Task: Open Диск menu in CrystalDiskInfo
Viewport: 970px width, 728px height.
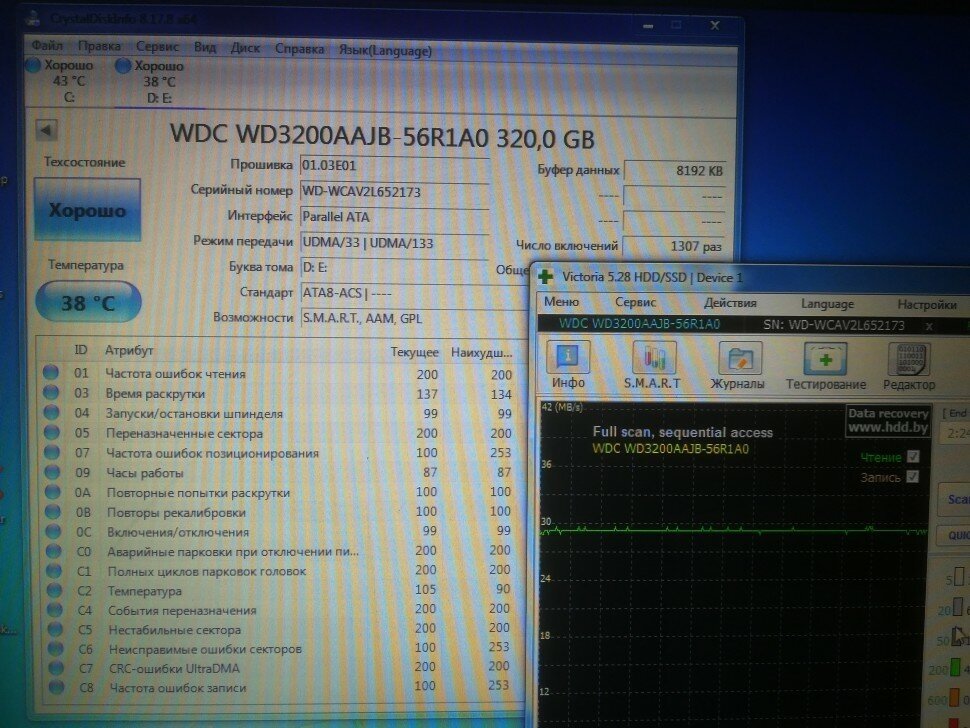Action: [x=245, y=48]
